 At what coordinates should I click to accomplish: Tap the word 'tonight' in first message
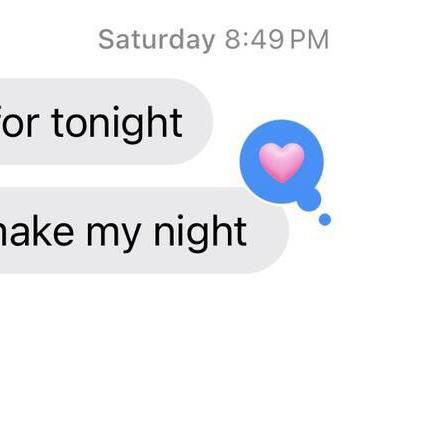pyautogui.click(x=117, y=124)
